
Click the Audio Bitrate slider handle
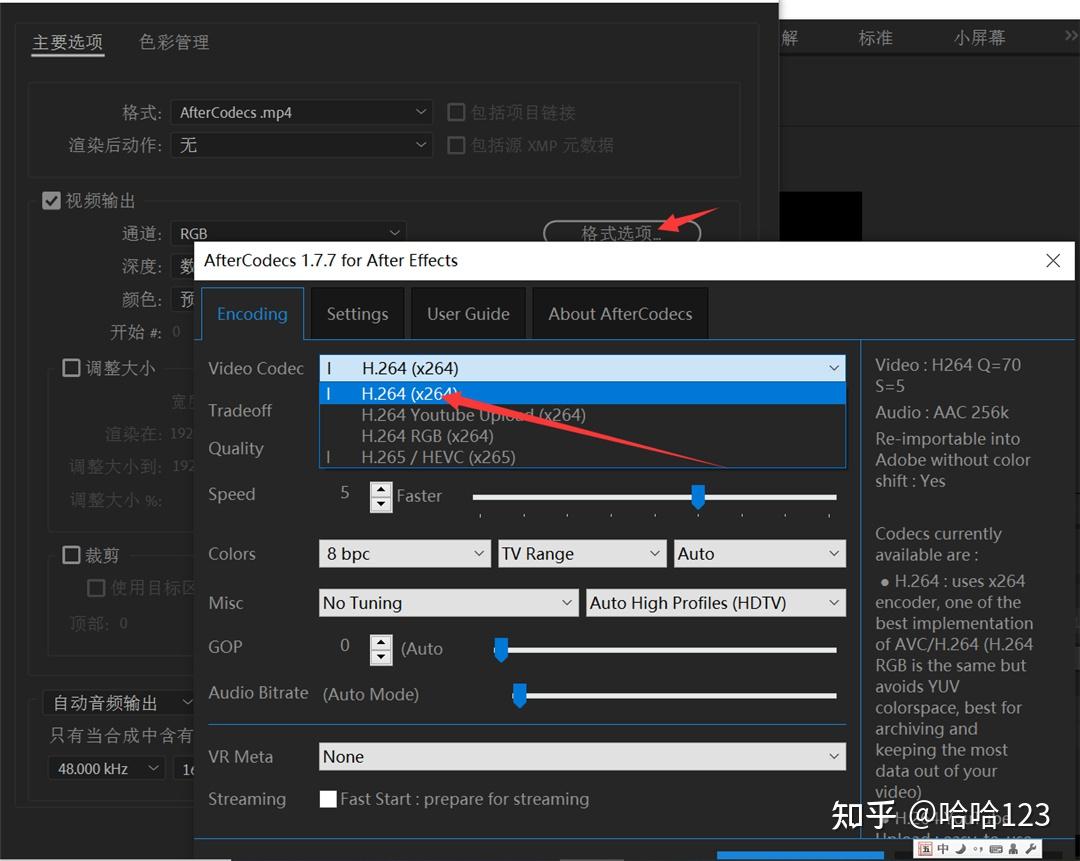(519, 695)
